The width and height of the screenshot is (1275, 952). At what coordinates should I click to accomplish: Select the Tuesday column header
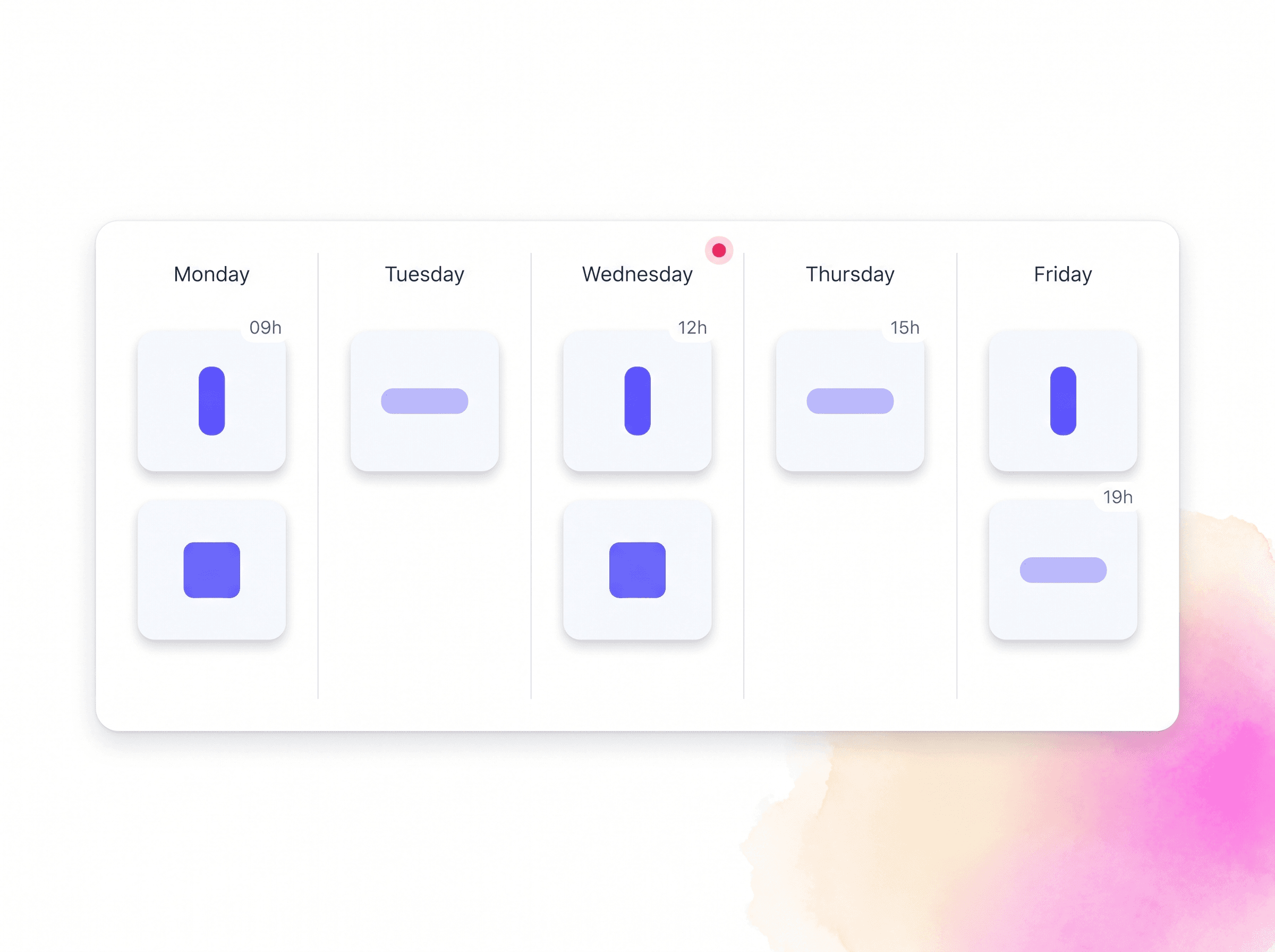coord(424,274)
